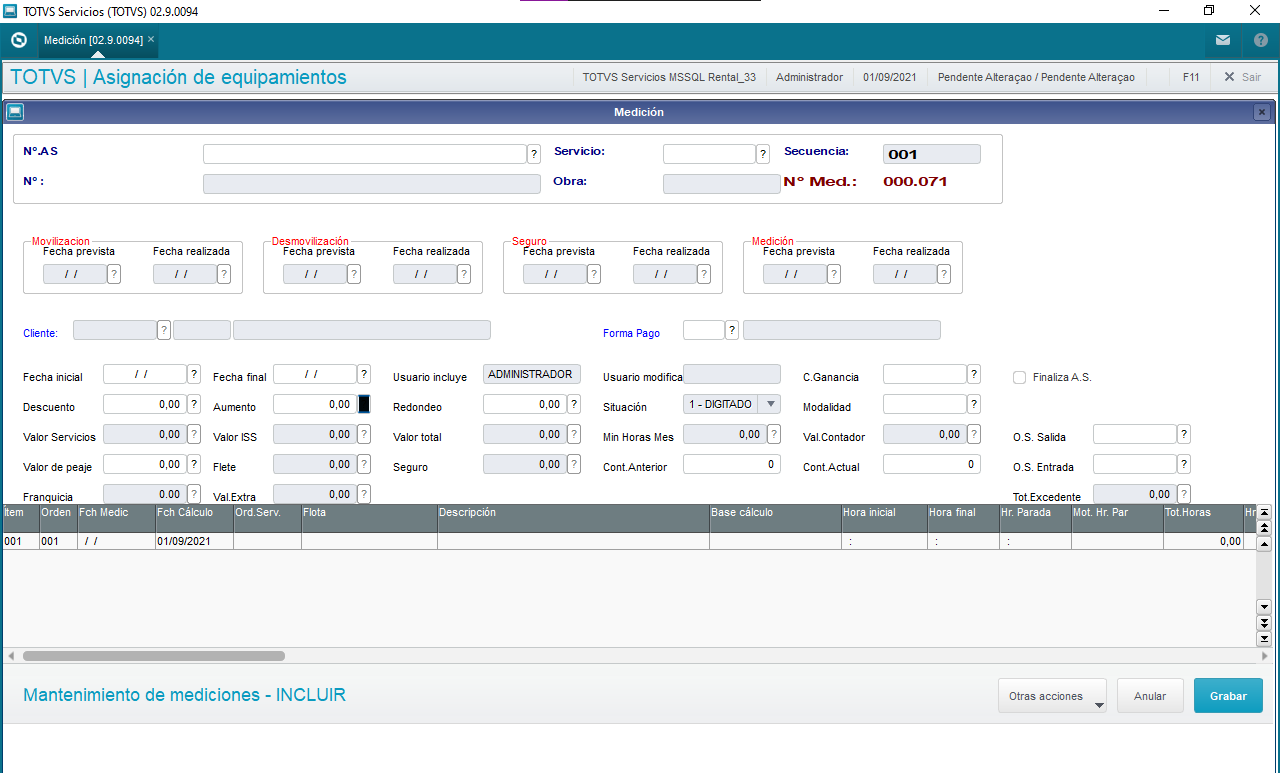The height and width of the screenshot is (773, 1280).
Task: Tick the Finaliza A.S. checkbox
Action: [x=1020, y=377]
